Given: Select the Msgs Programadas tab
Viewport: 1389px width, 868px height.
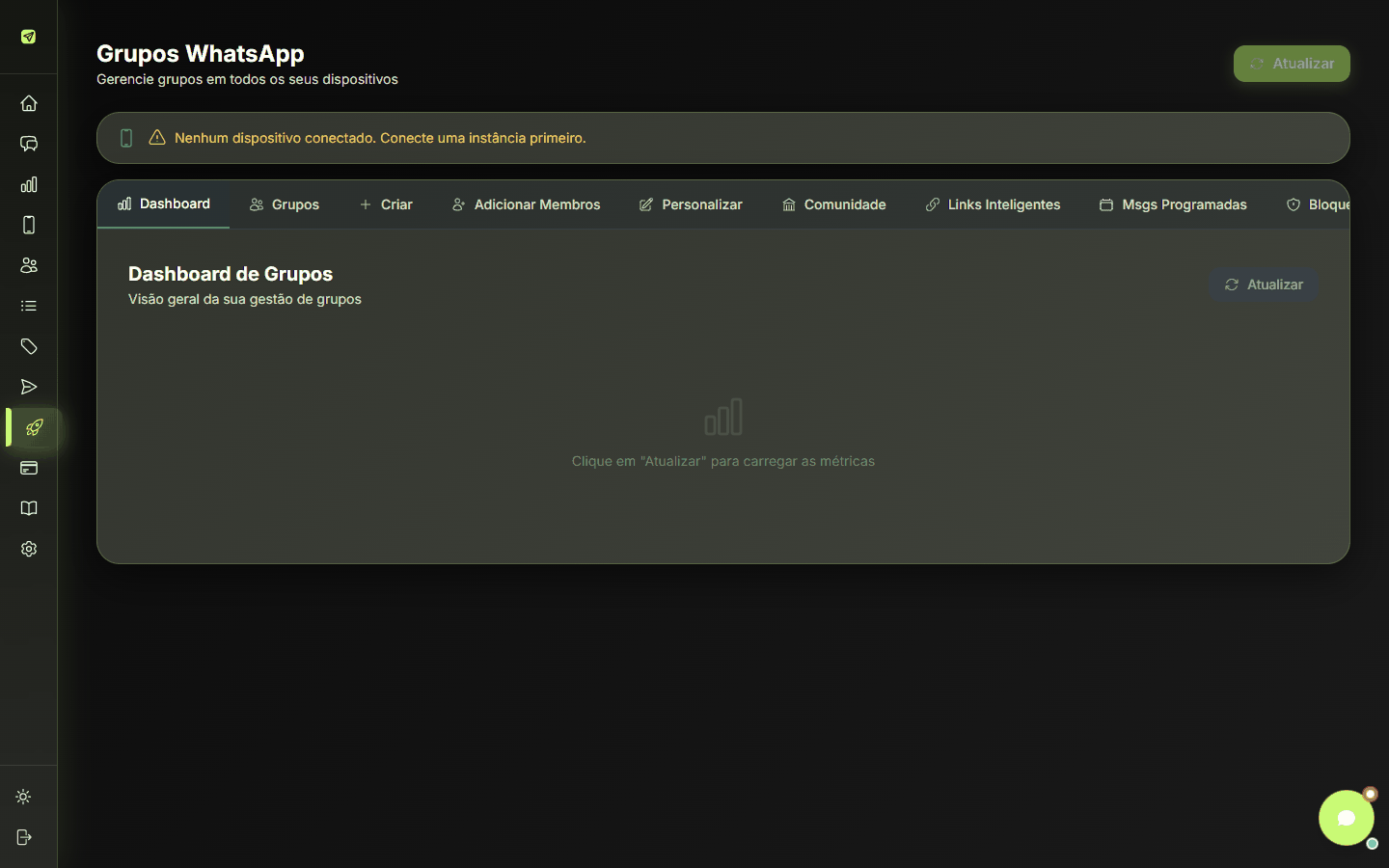Looking at the screenshot, I should point(1173,204).
